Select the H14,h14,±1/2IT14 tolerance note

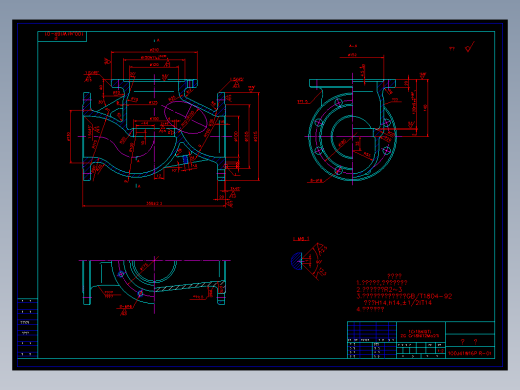(397, 303)
